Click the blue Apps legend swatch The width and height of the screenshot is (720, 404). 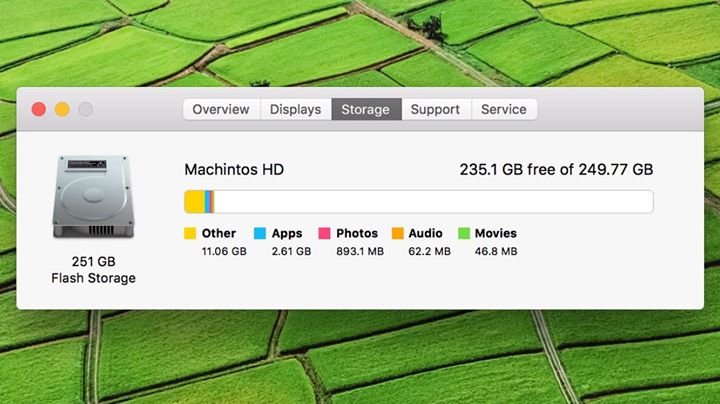pos(260,233)
